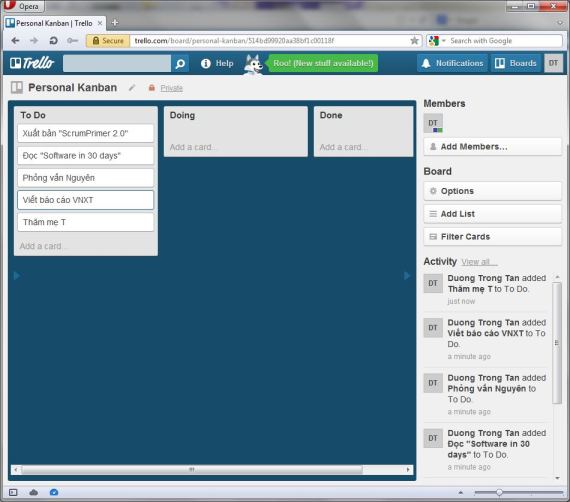Click the board icon beside Personal Kanban
The image size is (570, 502).
17,88
